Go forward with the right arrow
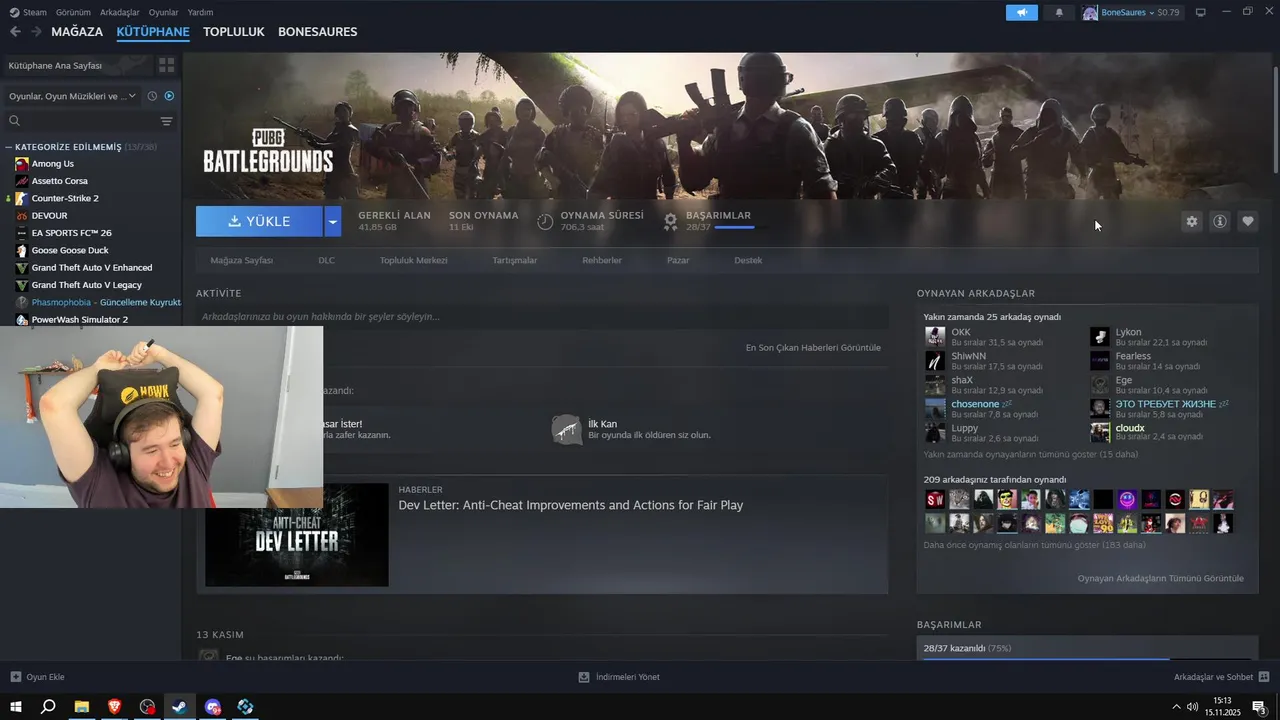 (x=36, y=32)
